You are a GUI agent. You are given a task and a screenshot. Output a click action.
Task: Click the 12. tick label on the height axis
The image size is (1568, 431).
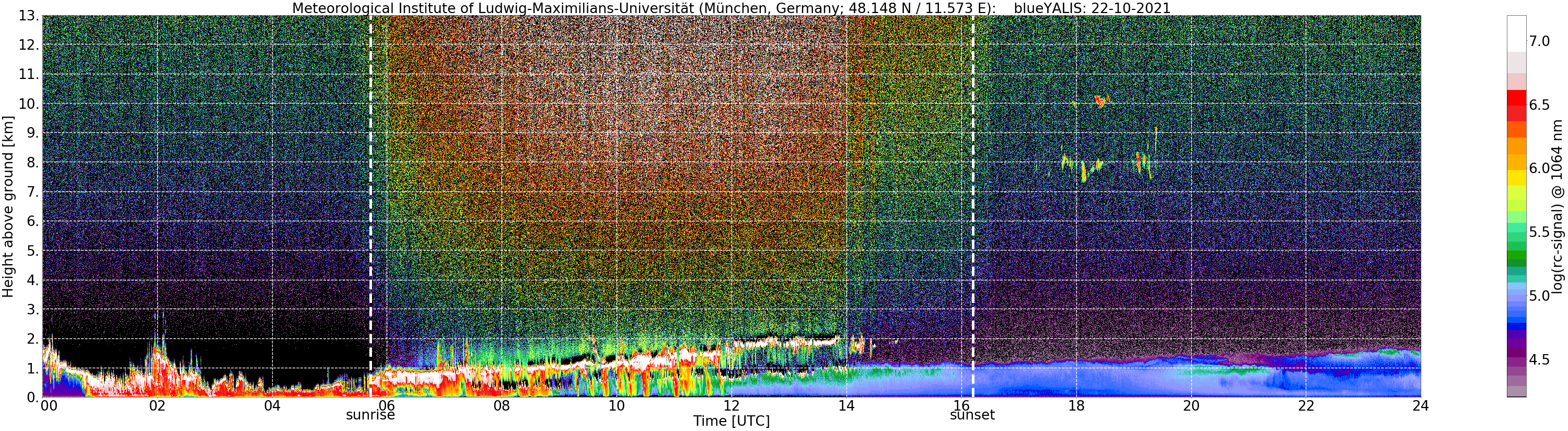pyautogui.click(x=29, y=45)
